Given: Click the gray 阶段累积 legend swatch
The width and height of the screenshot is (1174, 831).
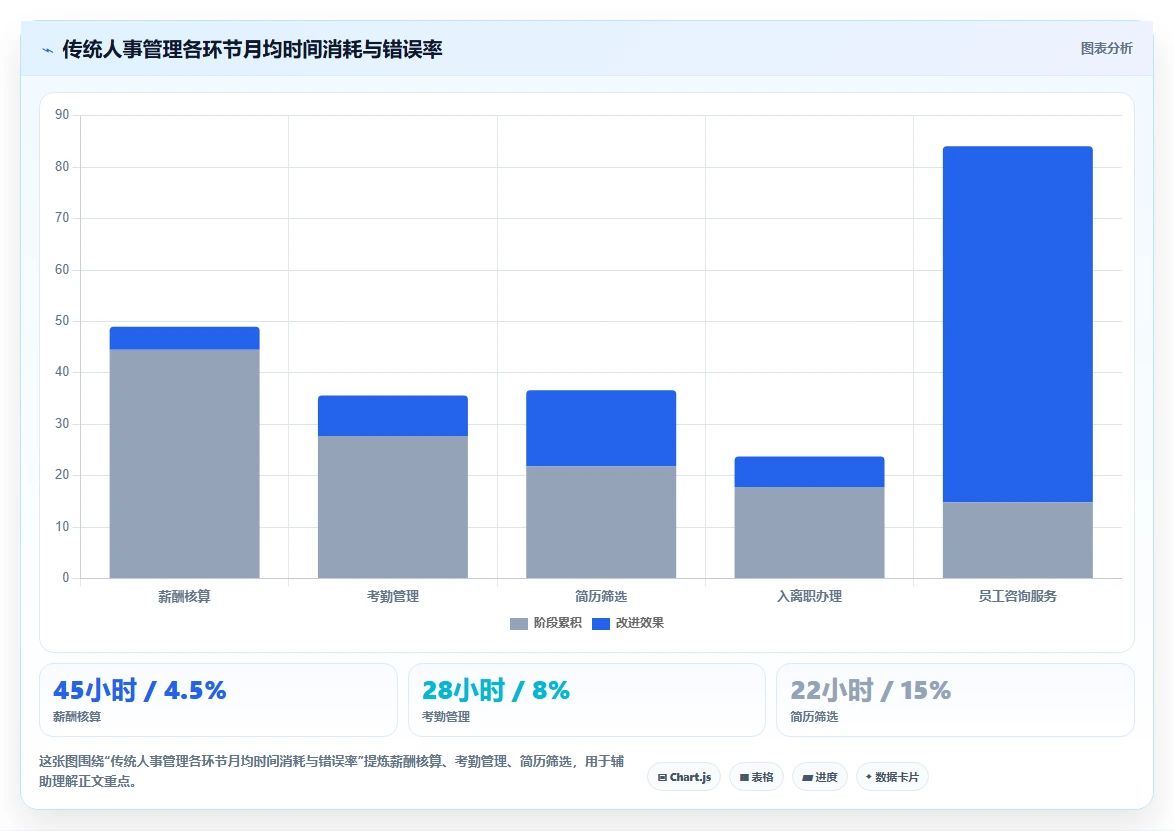Looking at the screenshot, I should tap(519, 624).
